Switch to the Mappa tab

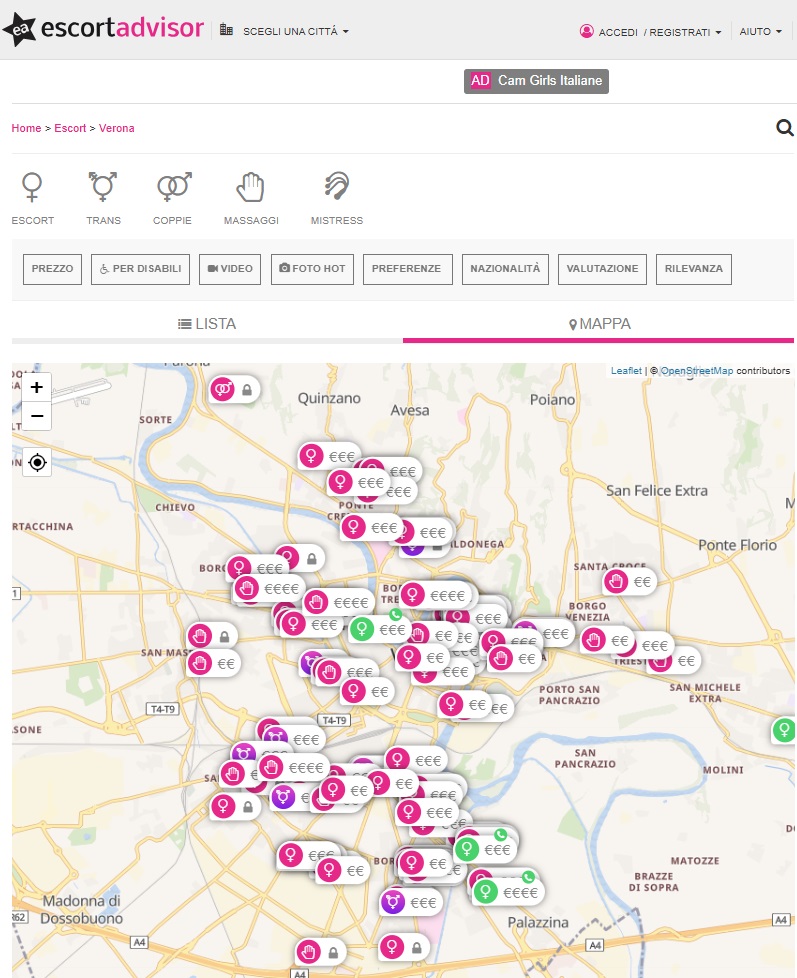tap(599, 324)
